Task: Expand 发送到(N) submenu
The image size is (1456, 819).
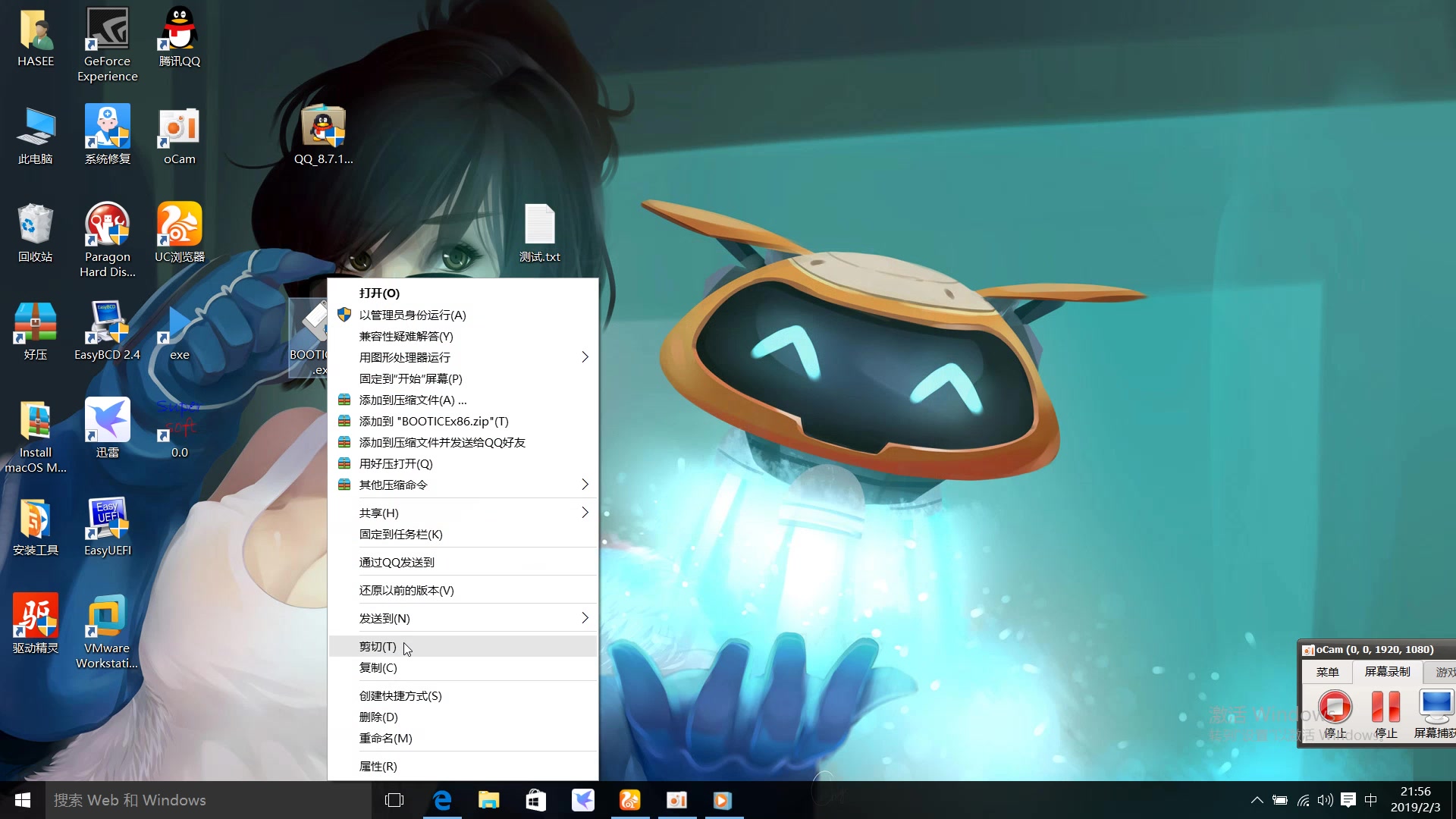Action: coord(462,618)
